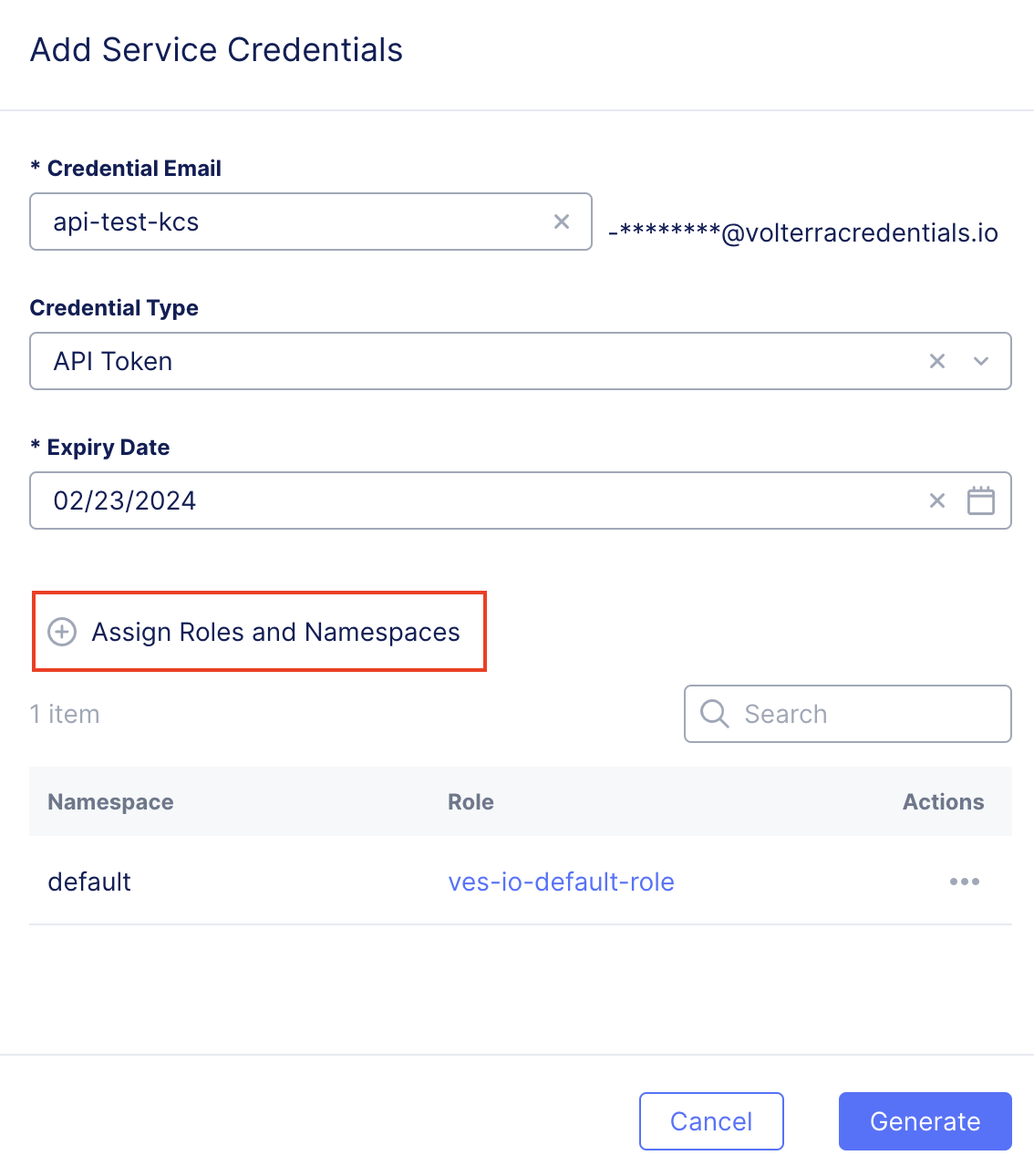Click Assign Roles and Namespaces
Screen dimensions: 1034x1176
click(x=275, y=632)
